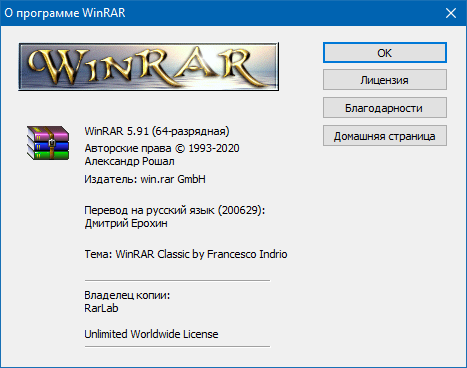Click the WinRAR stacked books icon
The height and width of the screenshot is (368, 467).
point(48,143)
